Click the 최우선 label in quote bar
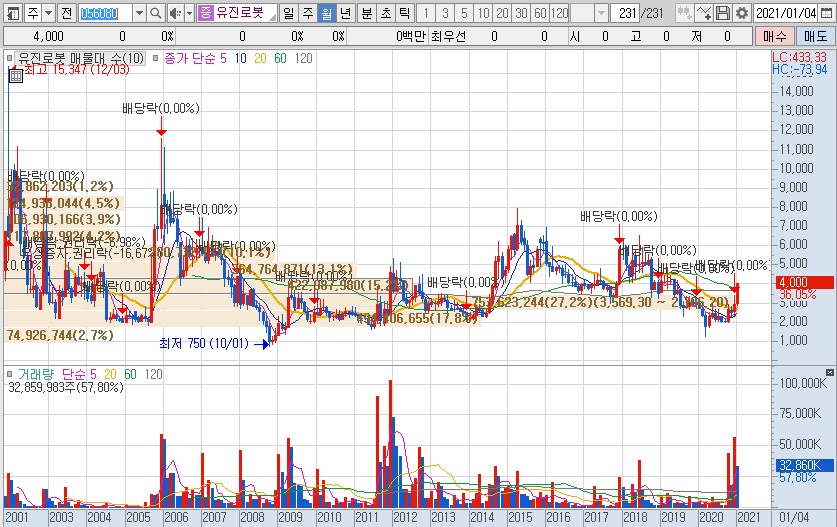The height and width of the screenshot is (527, 837). click(448, 36)
